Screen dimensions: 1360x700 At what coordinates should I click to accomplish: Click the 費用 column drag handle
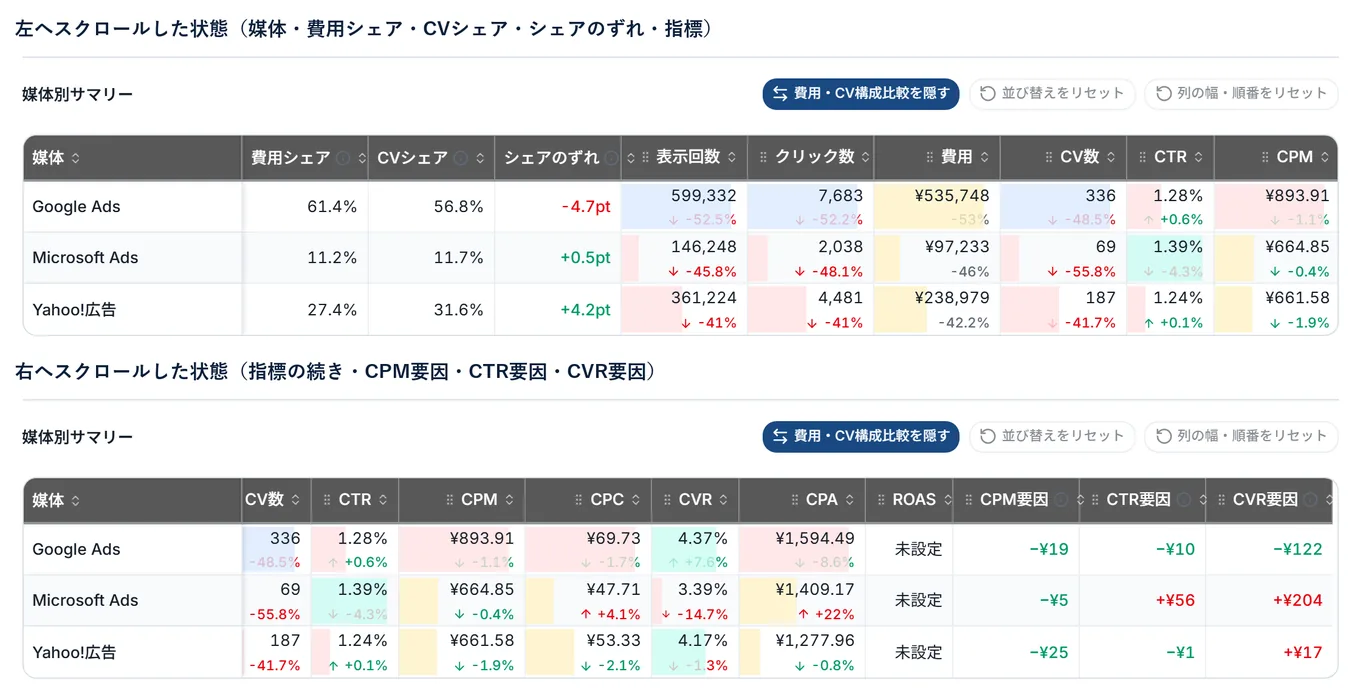point(930,158)
